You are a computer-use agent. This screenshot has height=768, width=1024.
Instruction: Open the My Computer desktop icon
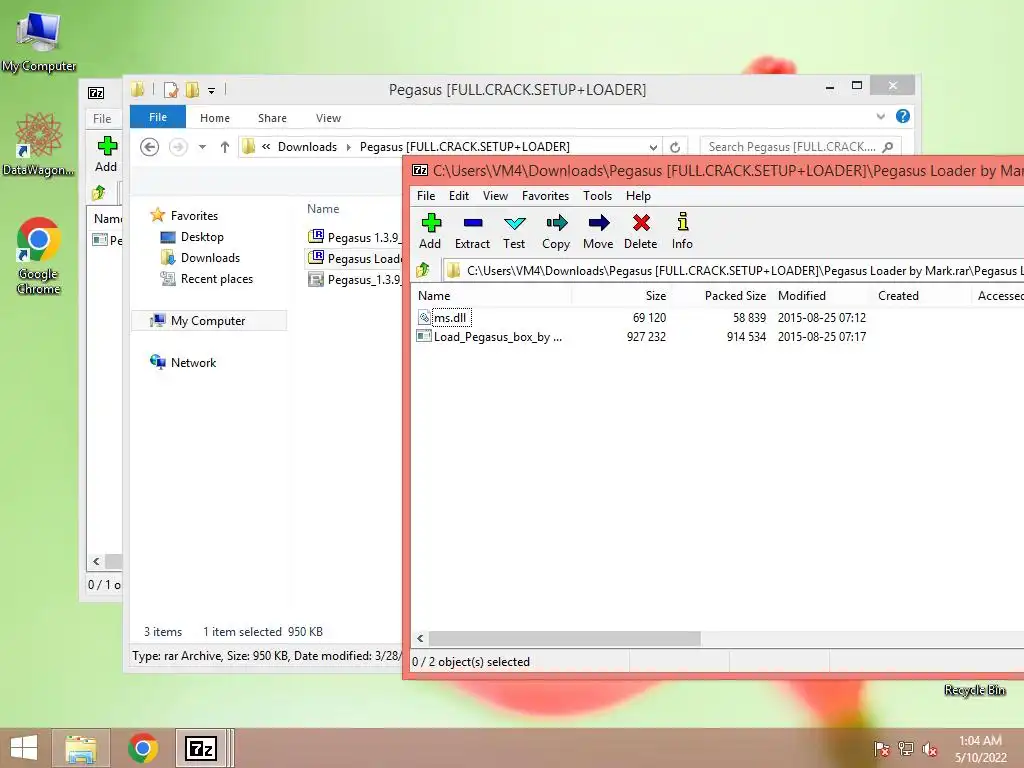tap(39, 41)
